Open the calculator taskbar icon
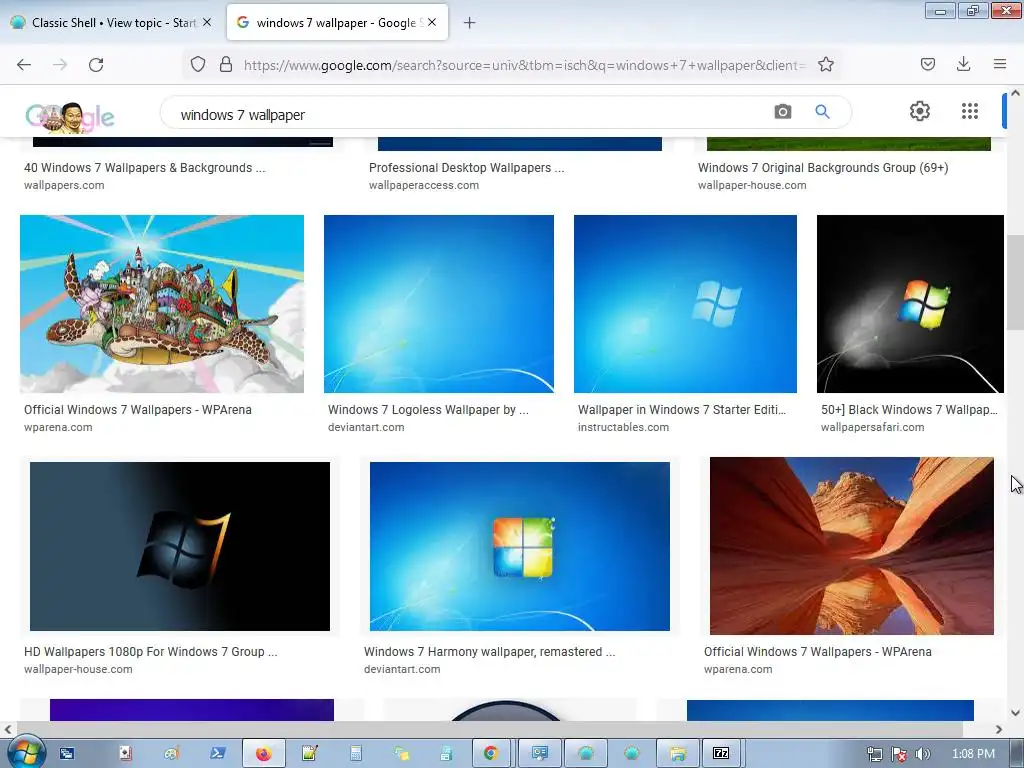Image resolution: width=1024 pixels, height=768 pixels. point(356,754)
